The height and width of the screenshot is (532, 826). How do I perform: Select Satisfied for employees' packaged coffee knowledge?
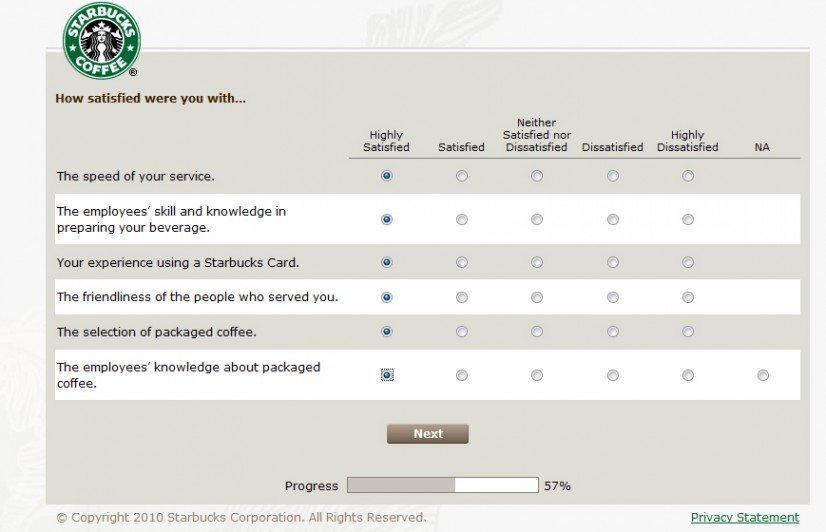click(461, 376)
